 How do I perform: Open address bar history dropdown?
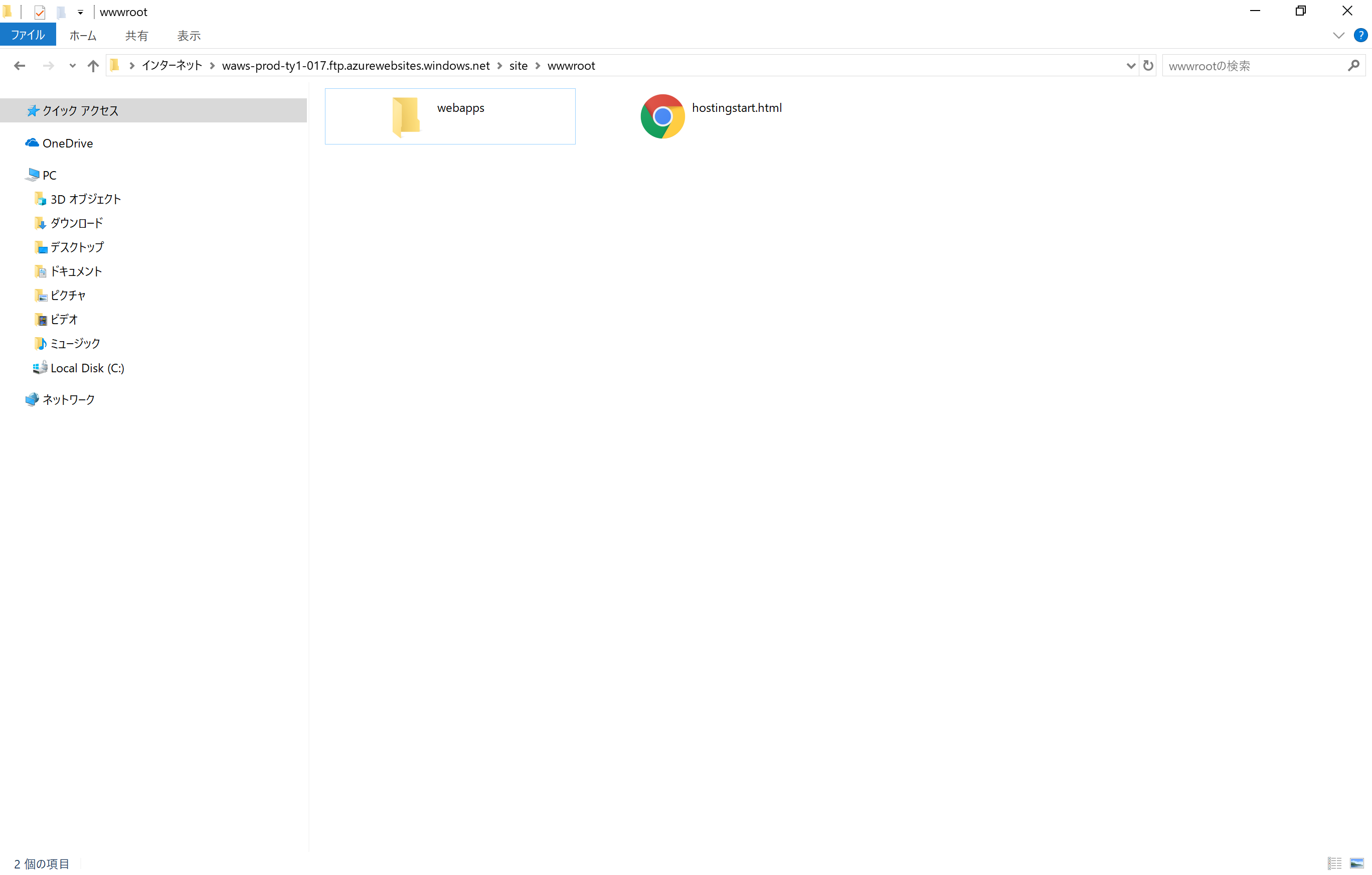click(x=1130, y=66)
